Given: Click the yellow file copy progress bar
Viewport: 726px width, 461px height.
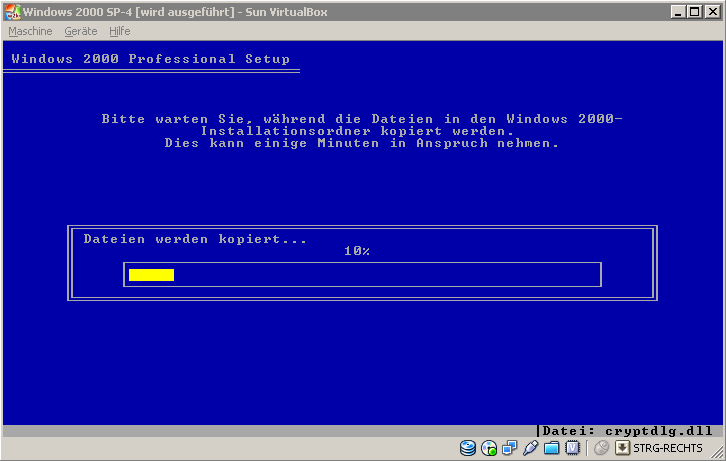Looking at the screenshot, I should tap(152, 275).
